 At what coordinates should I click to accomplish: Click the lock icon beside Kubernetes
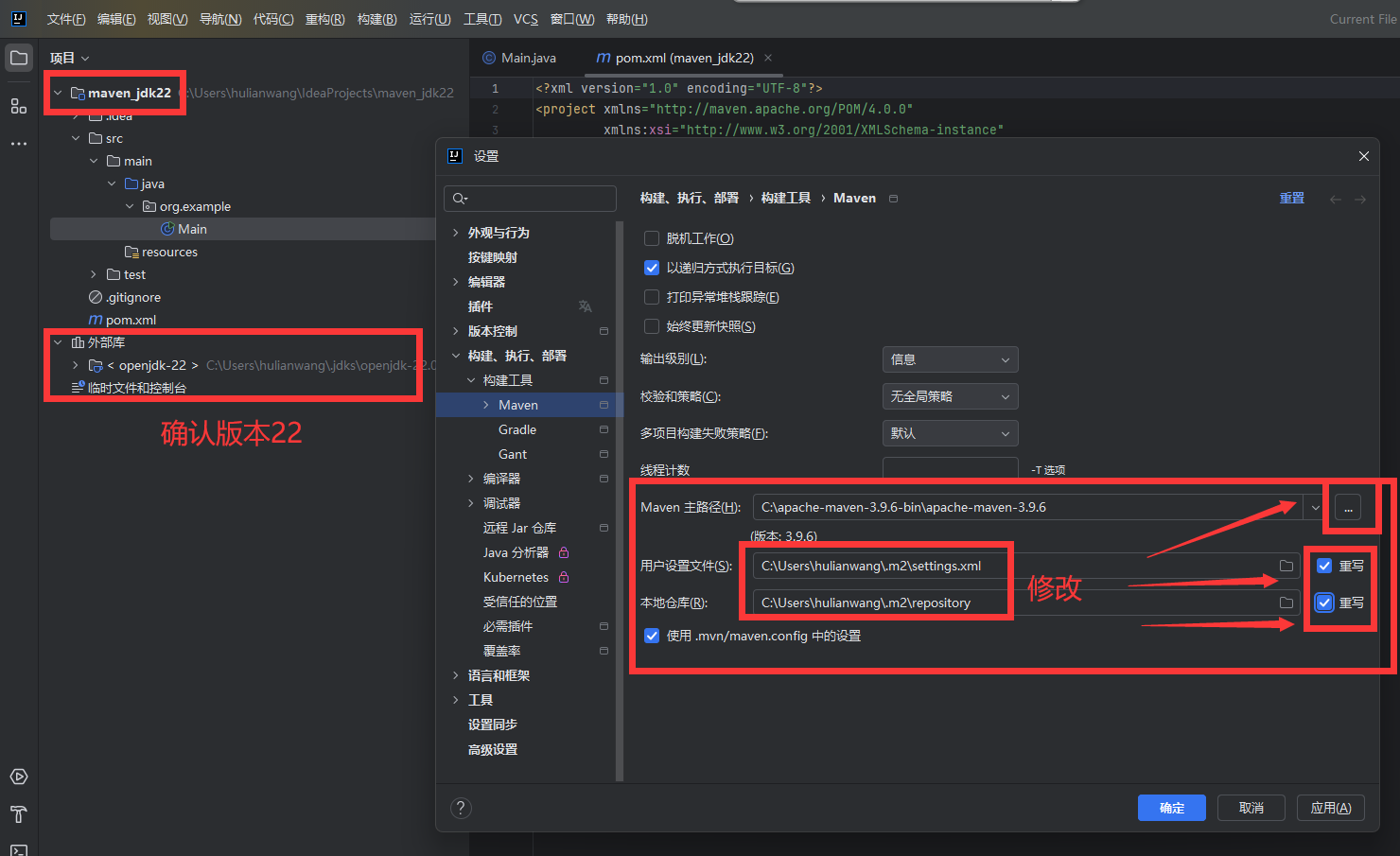[x=564, y=577]
